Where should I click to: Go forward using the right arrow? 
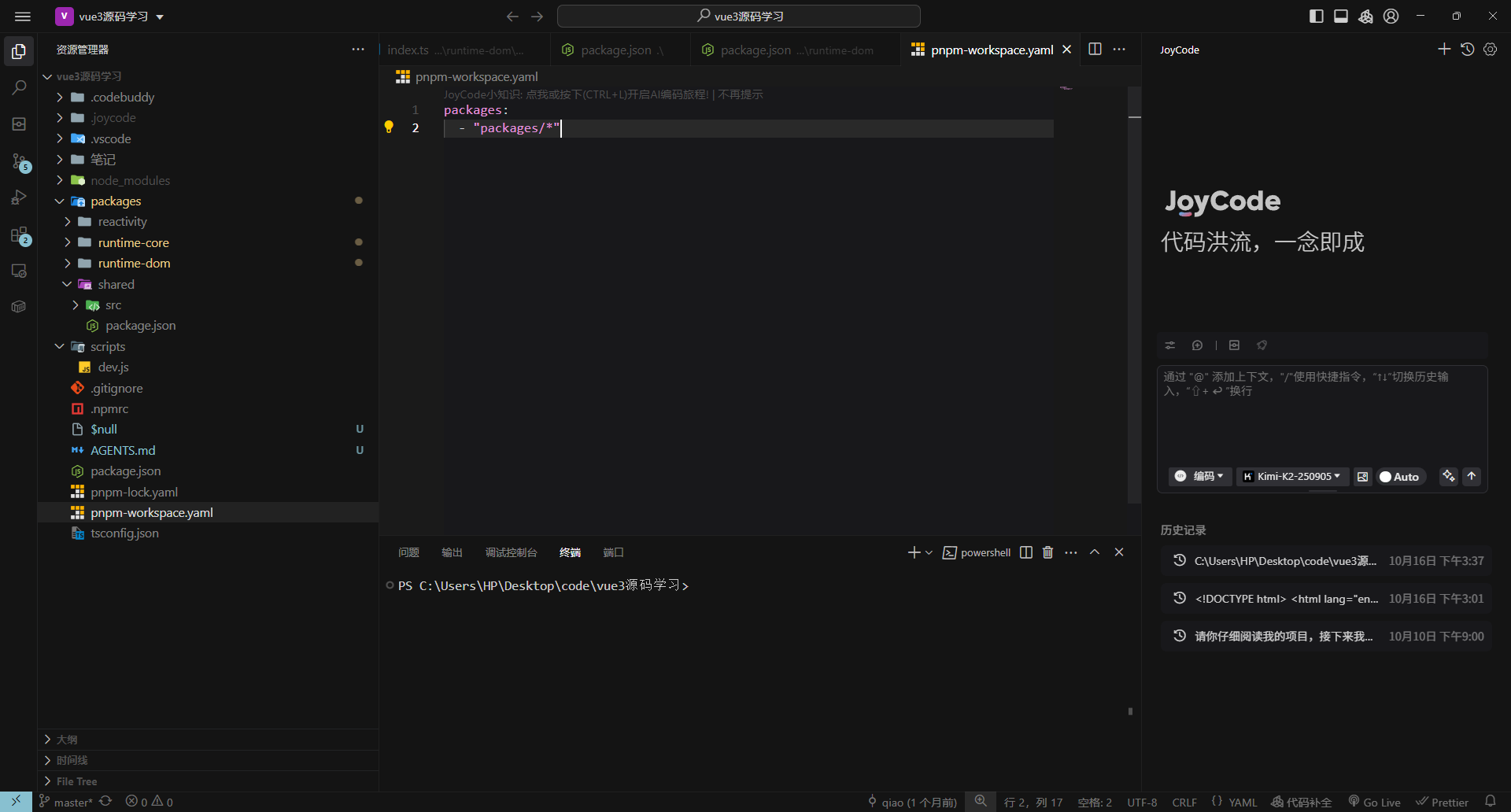[538, 17]
